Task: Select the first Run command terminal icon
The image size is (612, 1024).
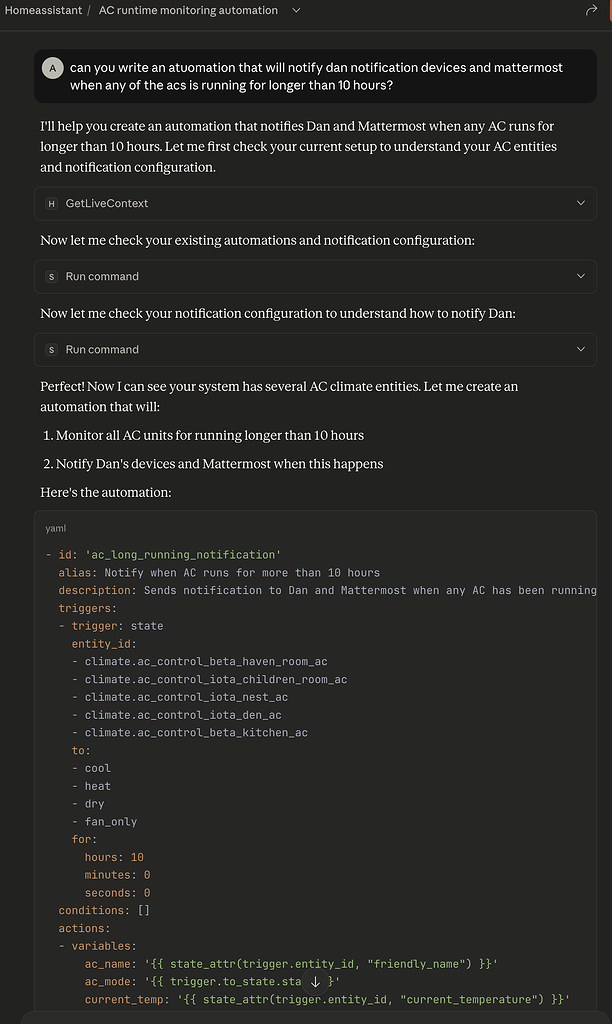Action: click(x=51, y=276)
